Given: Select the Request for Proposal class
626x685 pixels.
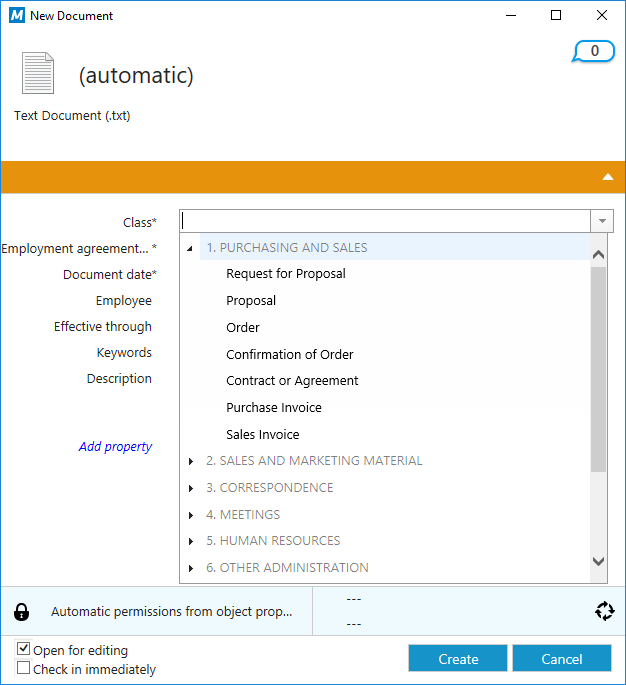Looking at the screenshot, I should click(286, 273).
